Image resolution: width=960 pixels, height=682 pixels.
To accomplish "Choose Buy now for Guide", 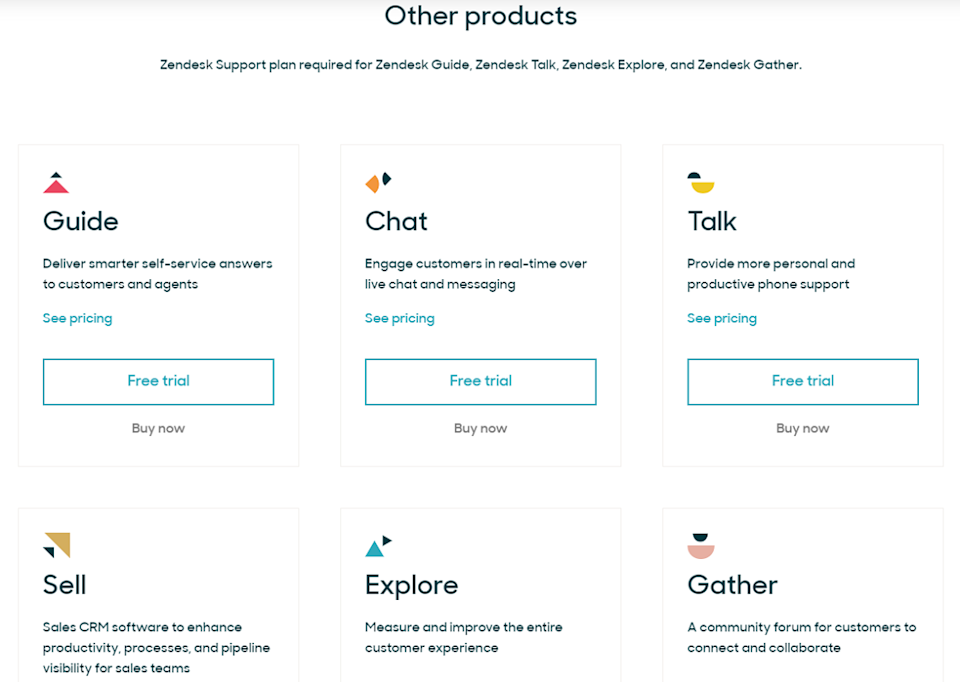I will (x=158, y=429).
